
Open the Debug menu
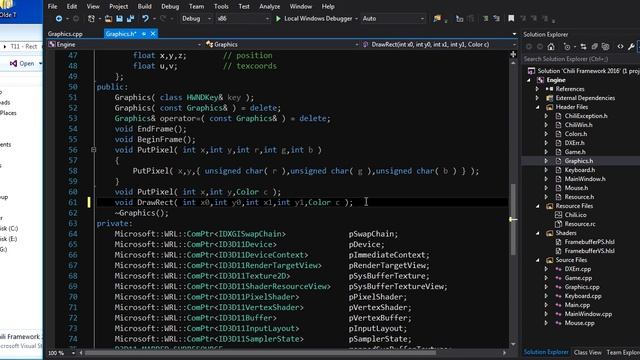click(170, 7)
